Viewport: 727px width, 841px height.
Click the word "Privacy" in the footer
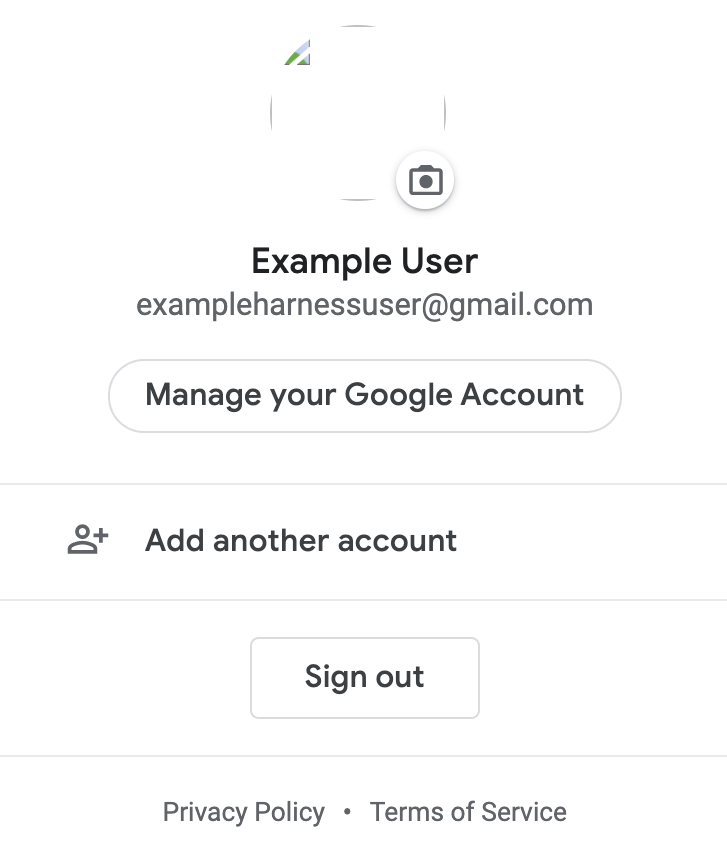click(x=204, y=812)
